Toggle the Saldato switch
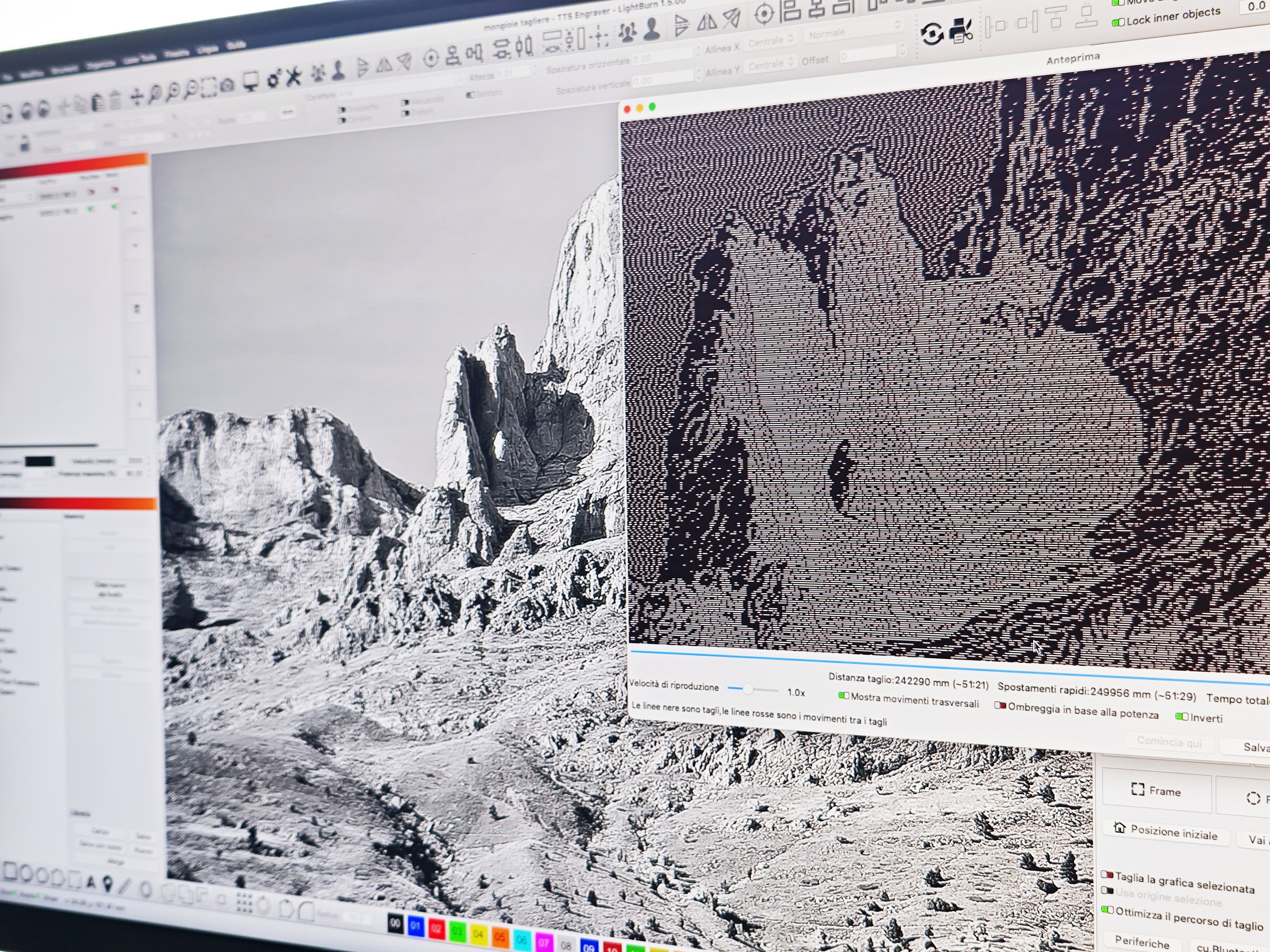The width and height of the screenshot is (1270, 952). pos(470,95)
